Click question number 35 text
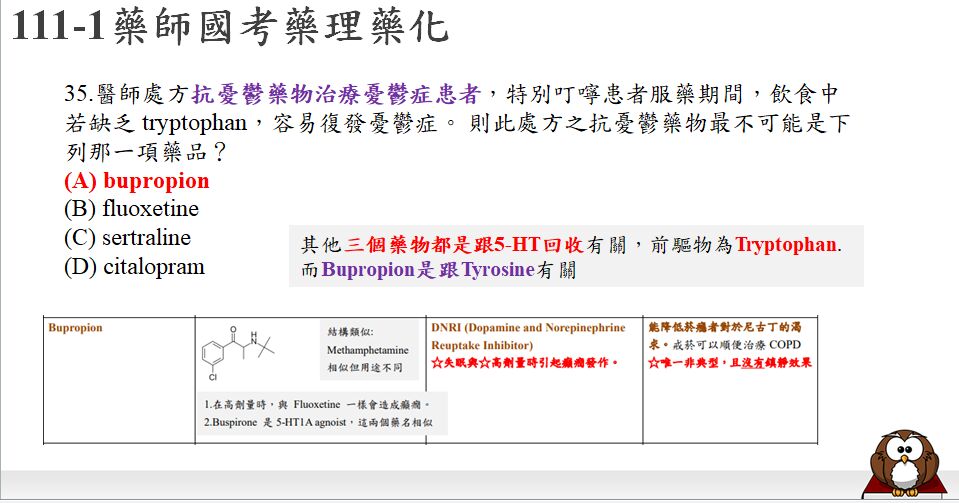The height and width of the screenshot is (503, 959). click(x=78, y=95)
